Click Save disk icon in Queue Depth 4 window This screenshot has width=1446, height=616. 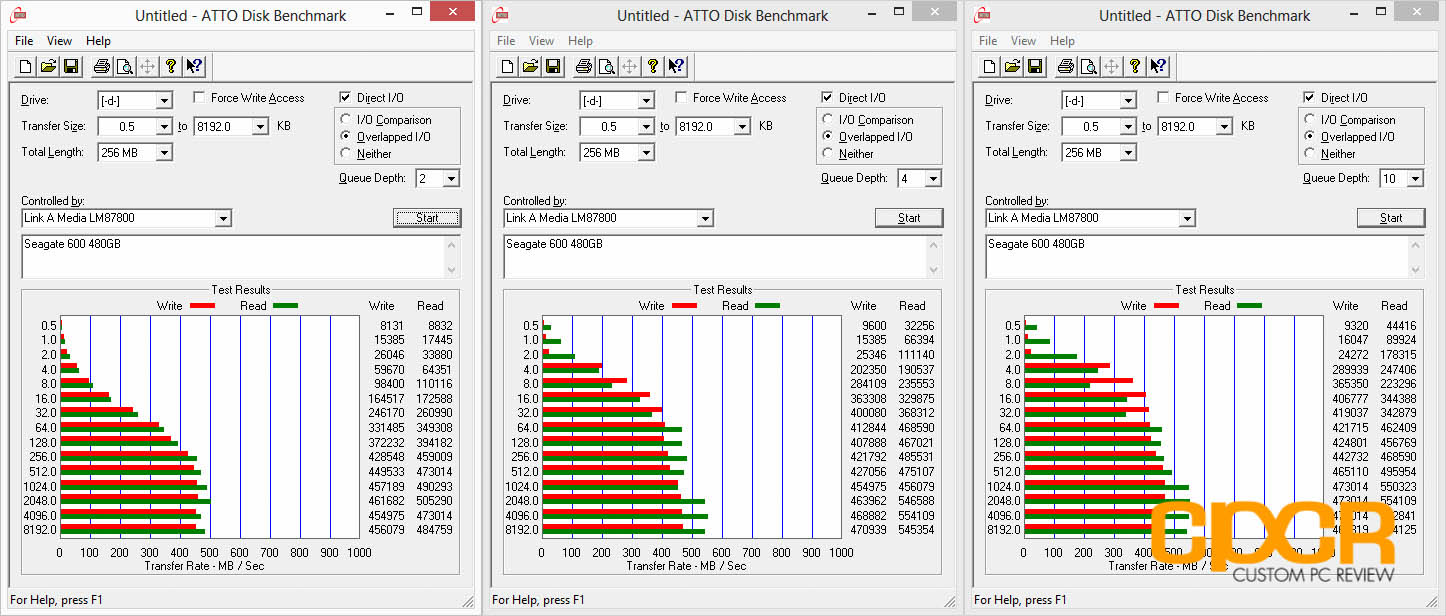pyautogui.click(x=553, y=67)
